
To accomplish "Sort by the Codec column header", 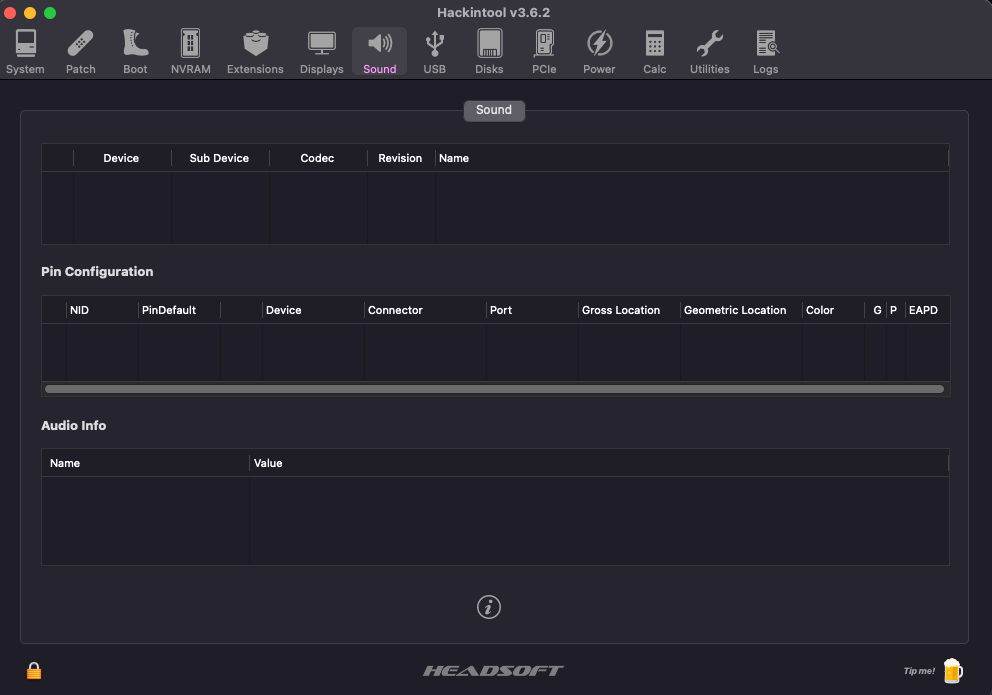I will tap(317, 158).
